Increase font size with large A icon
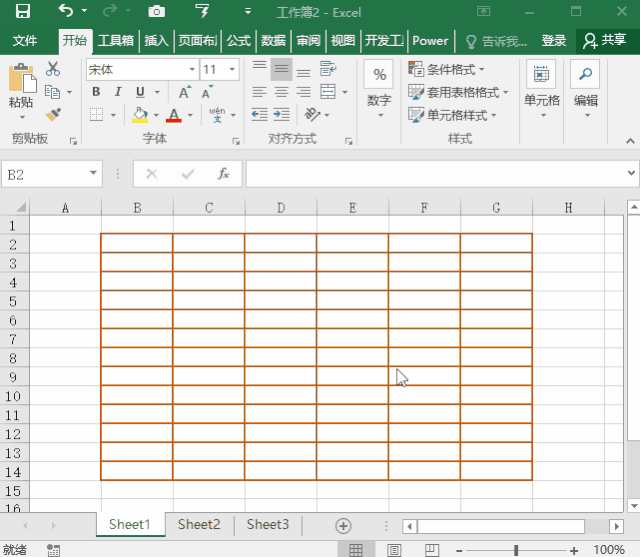Viewport: 640px width, 557px height. click(184, 92)
